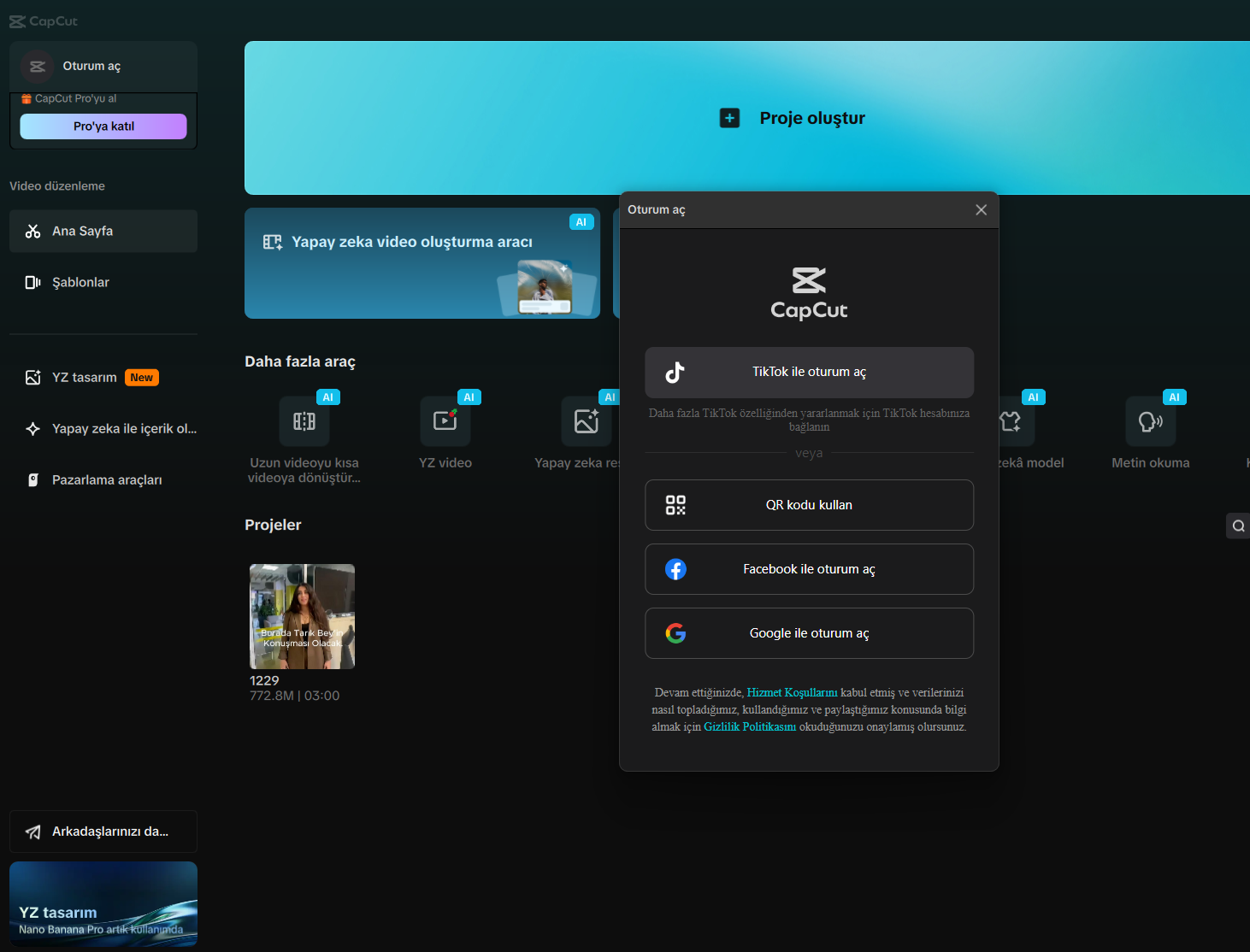1250x952 pixels.
Task: Click the search magnifier icon in Projeler
Action: click(x=1239, y=526)
